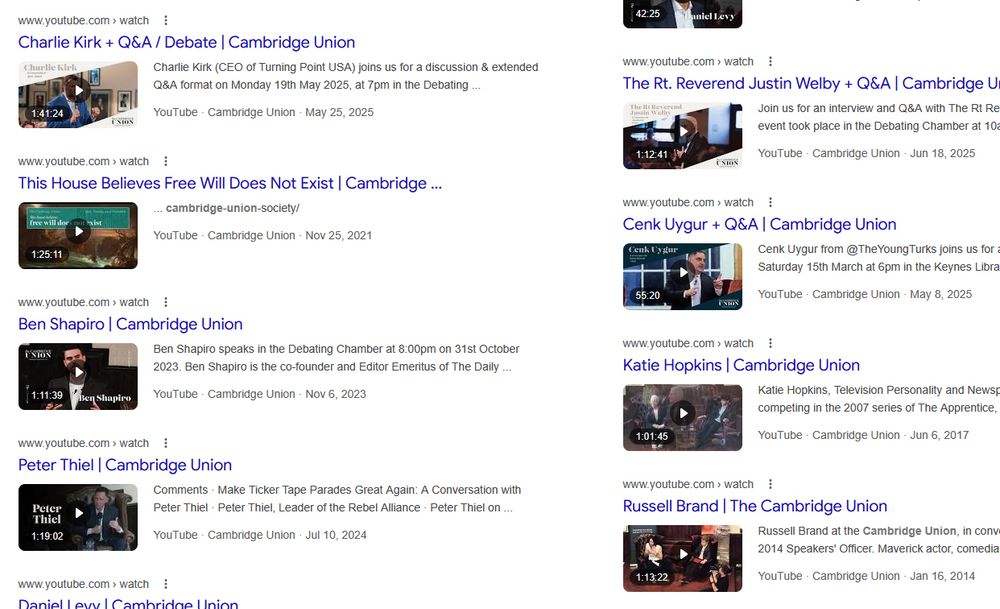Image resolution: width=1000 pixels, height=609 pixels.
Task: Open the Cenk Uygur + Q&A link
Action: [760, 224]
